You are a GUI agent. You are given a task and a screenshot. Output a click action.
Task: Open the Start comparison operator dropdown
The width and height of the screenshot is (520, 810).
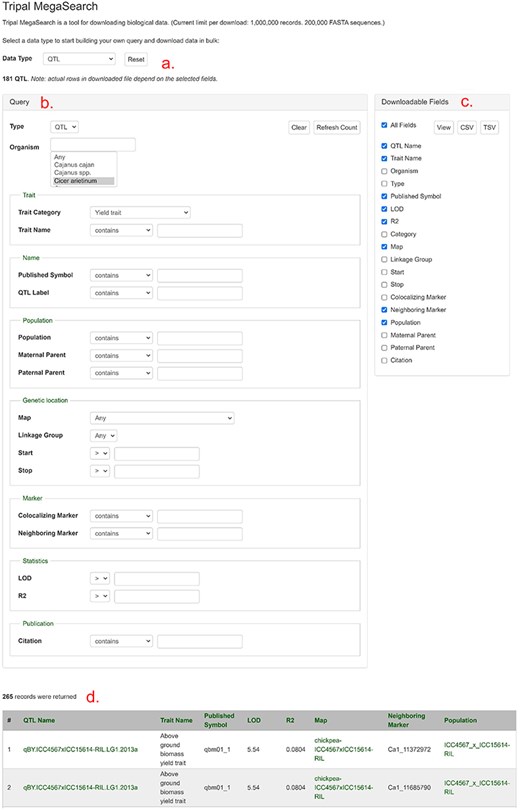pos(100,453)
